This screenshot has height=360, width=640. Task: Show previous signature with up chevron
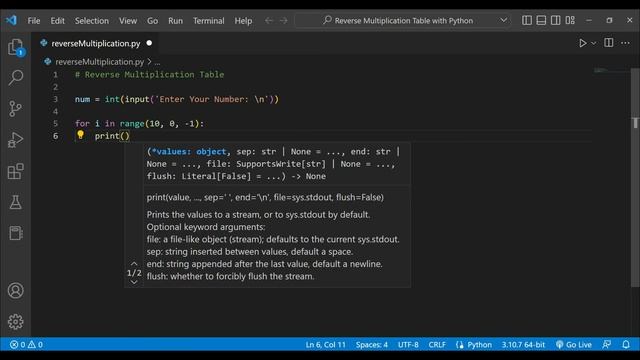pyautogui.click(x=134, y=264)
